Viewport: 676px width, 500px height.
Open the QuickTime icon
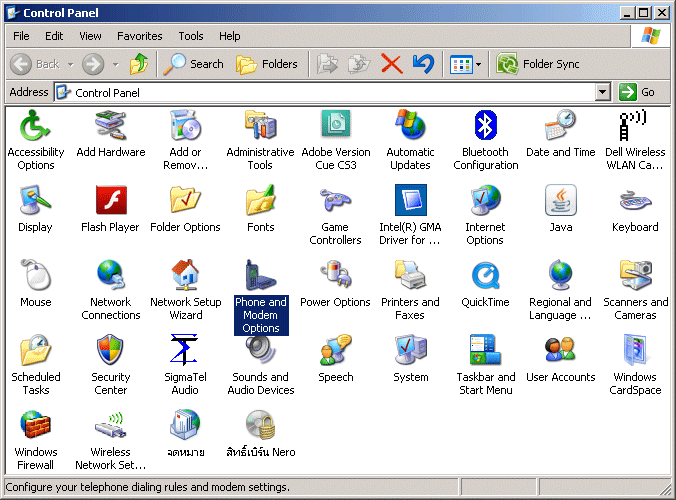click(485, 275)
